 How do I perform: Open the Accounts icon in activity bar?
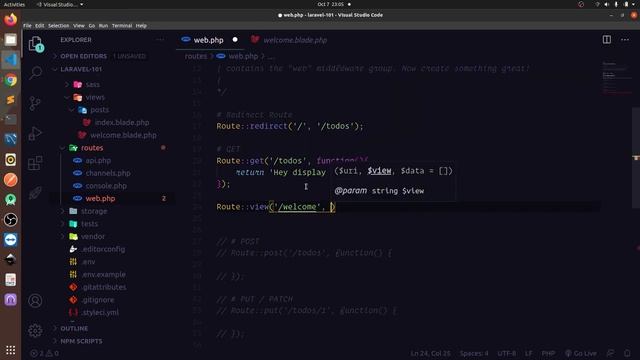point(36,301)
